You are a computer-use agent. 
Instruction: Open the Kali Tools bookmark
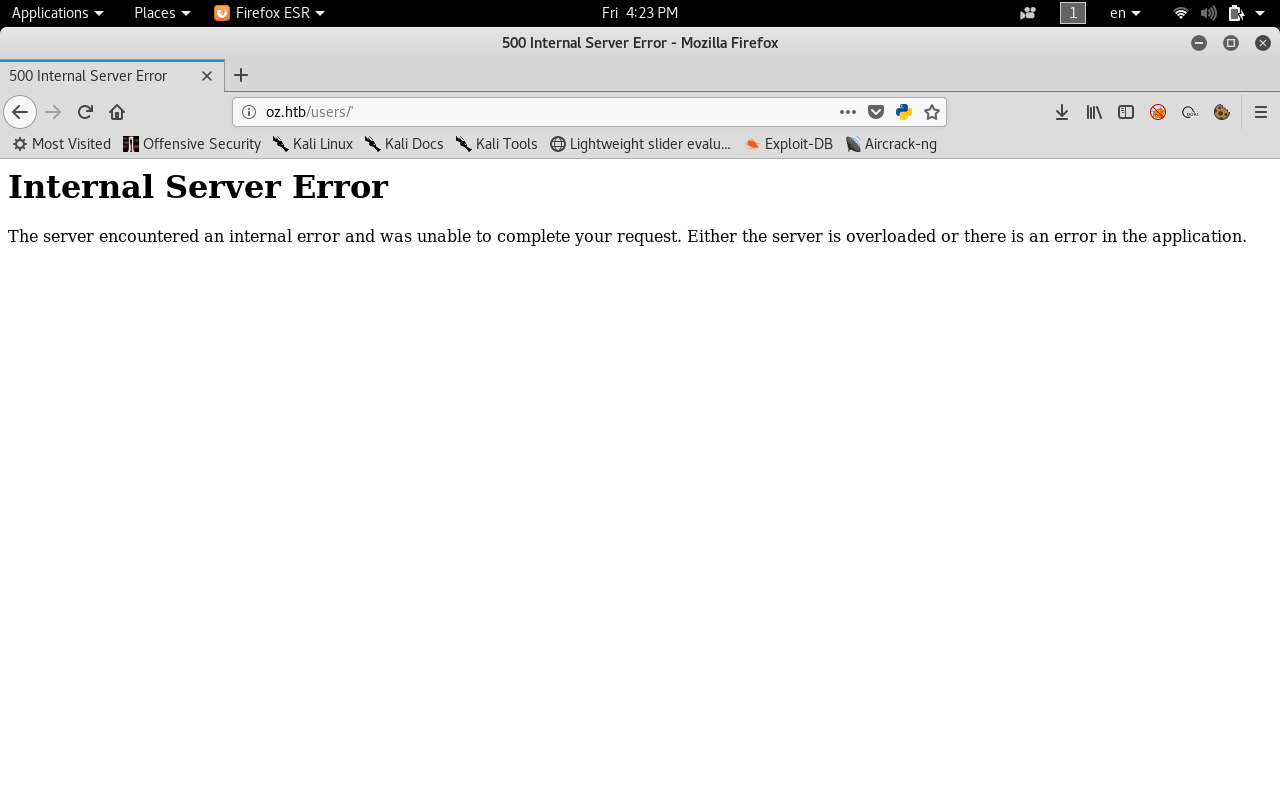(497, 144)
